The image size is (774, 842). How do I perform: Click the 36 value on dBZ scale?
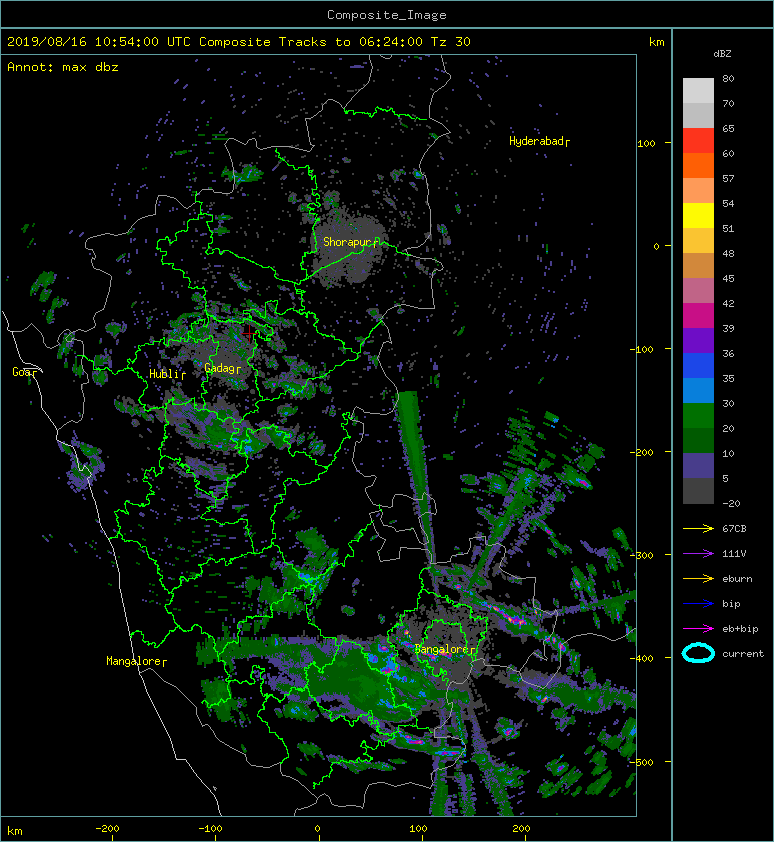coord(728,353)
